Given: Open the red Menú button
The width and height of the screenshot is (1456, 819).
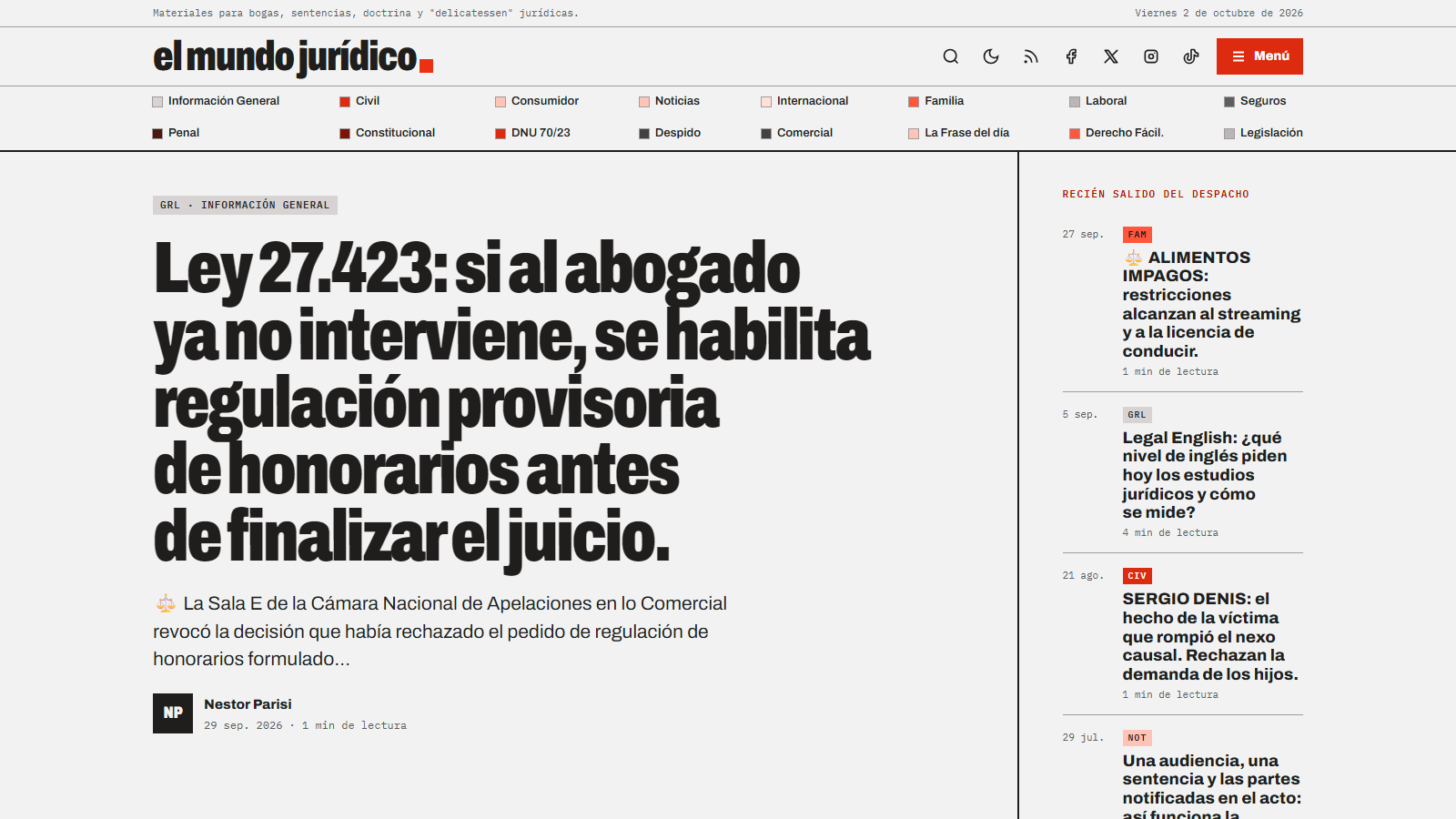Looking at the screenshot, I should tap(1259, 56).
